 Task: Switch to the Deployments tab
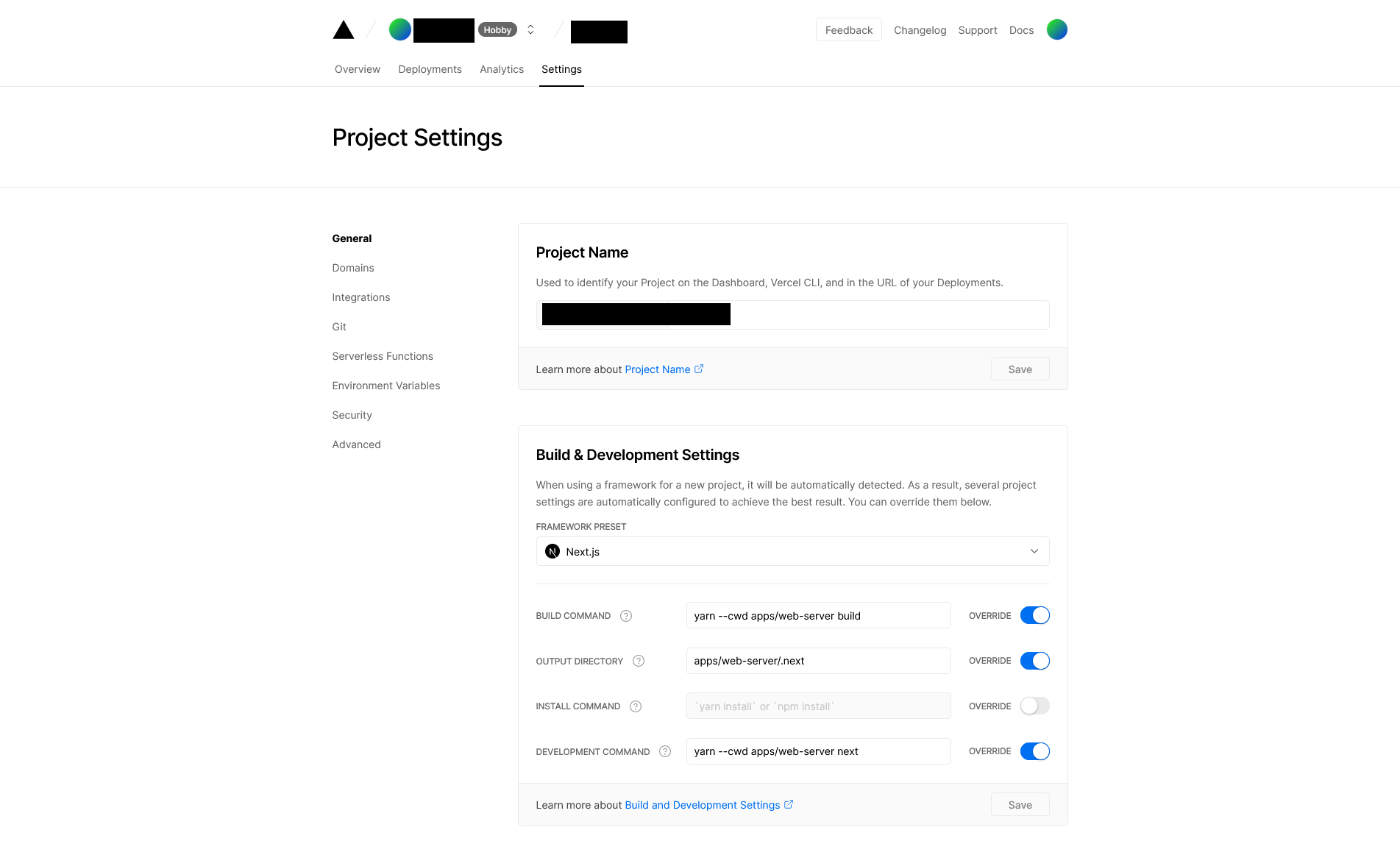point(430,69)
